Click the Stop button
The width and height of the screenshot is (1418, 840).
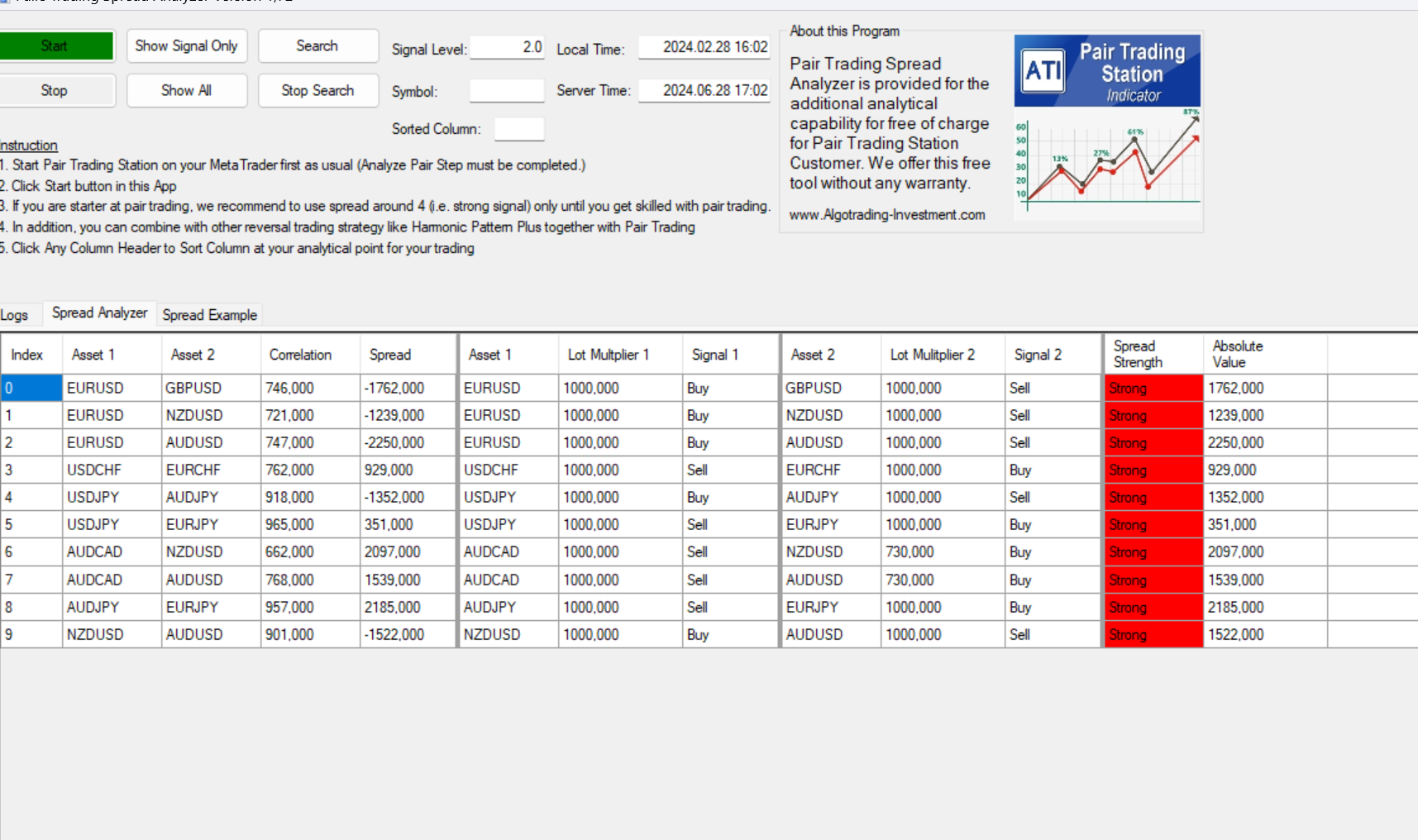(x=56, y=91)
